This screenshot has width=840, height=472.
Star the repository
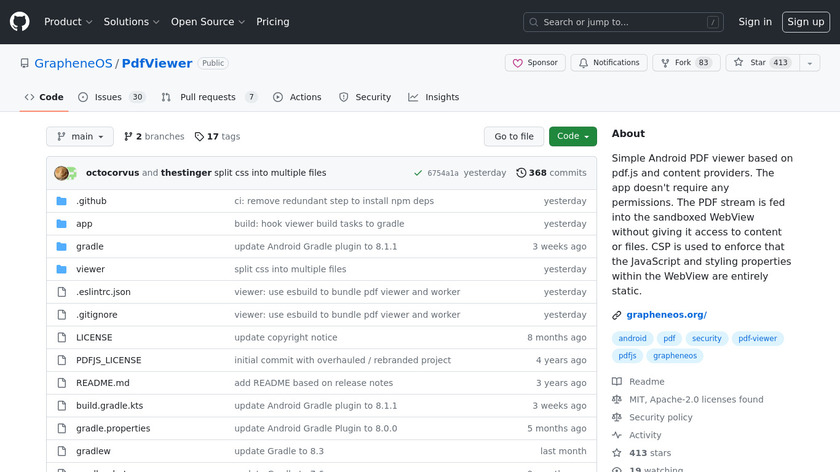tap(763, 63)
